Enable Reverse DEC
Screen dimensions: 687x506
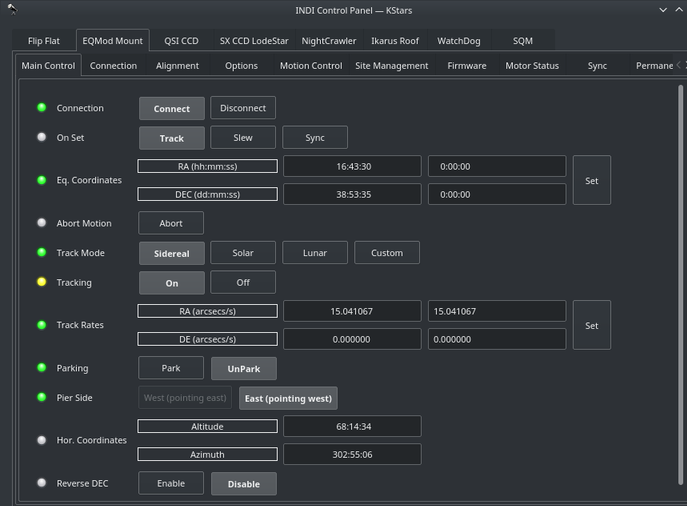click(x=171, y=484)
